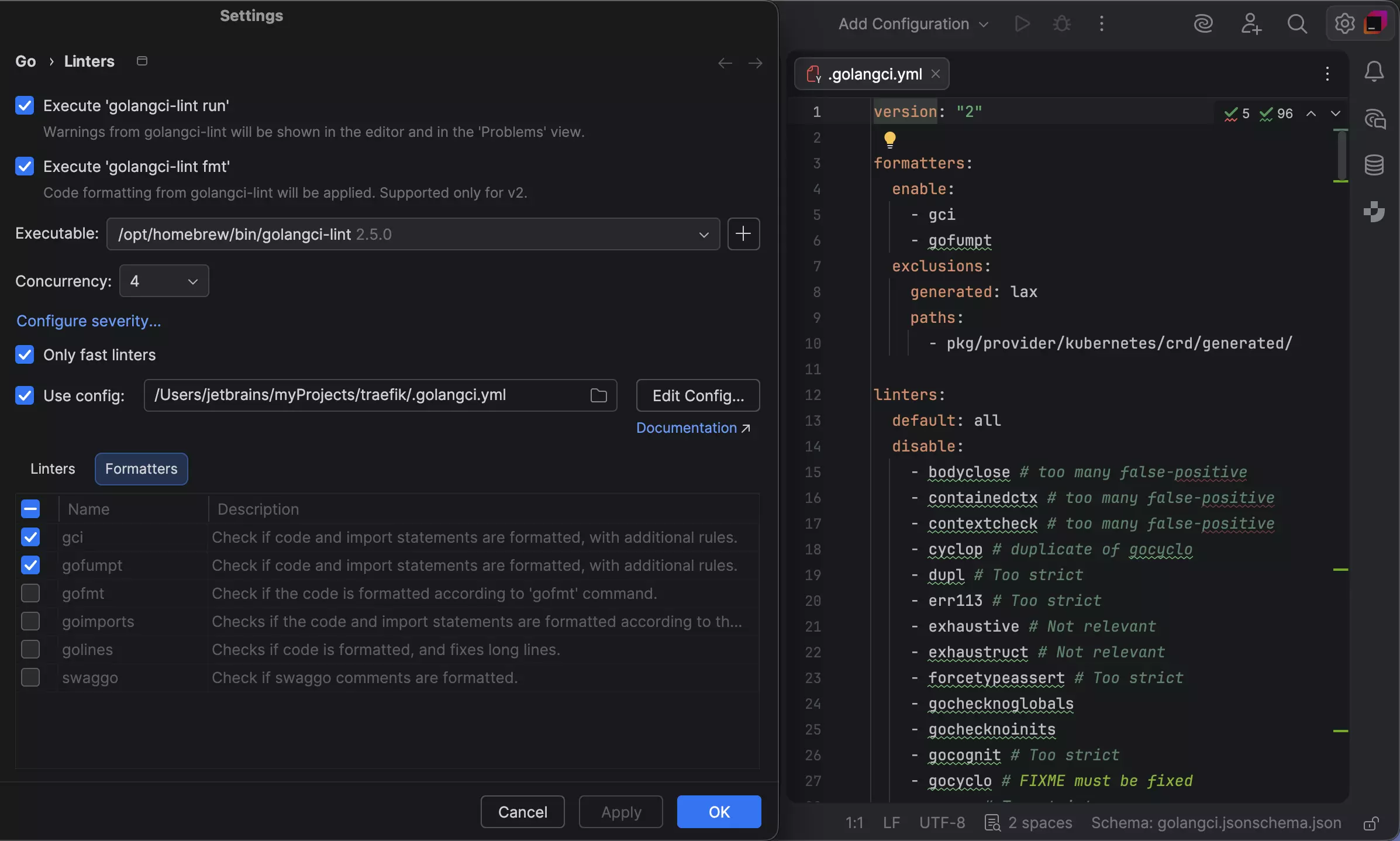Click the lightbulb intention icon in editor
The width and height of the screenshot is (1400, 841).
(x=889, y=139)
